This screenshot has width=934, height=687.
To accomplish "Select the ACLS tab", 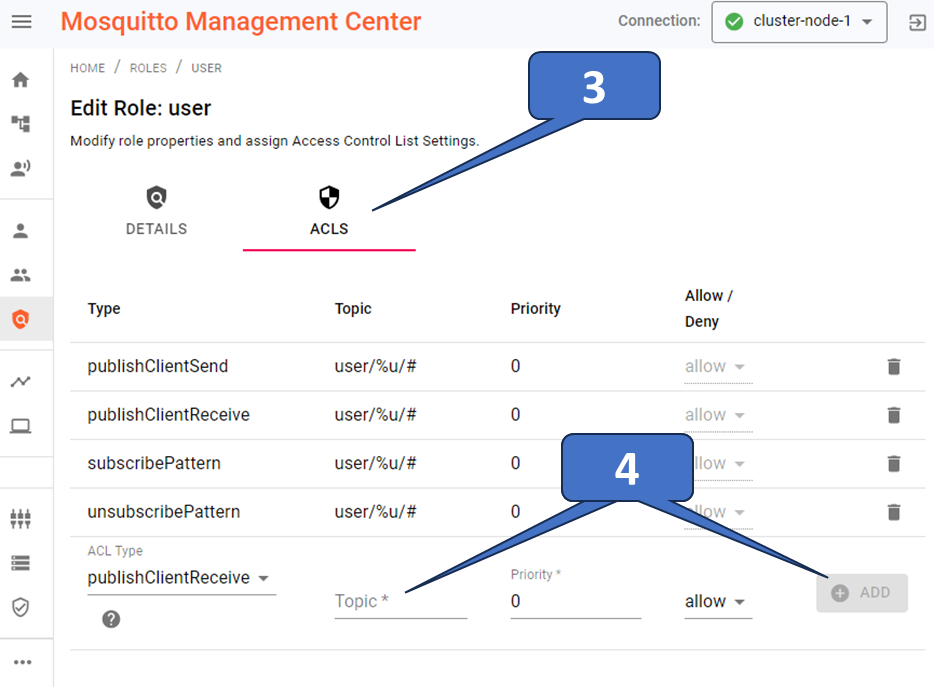I will (x=329, y=210).
